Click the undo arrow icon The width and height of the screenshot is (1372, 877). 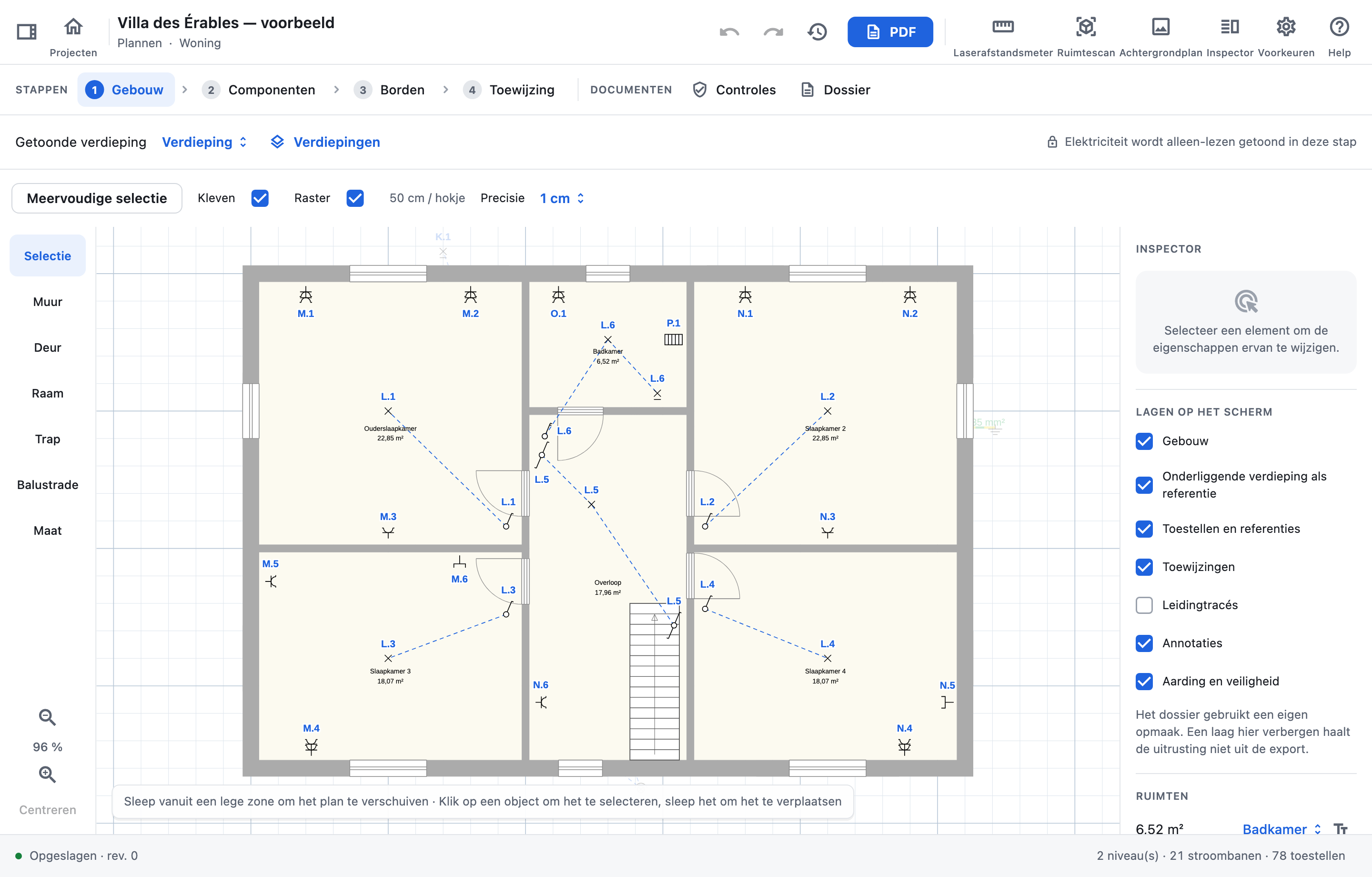coord(729,32)
